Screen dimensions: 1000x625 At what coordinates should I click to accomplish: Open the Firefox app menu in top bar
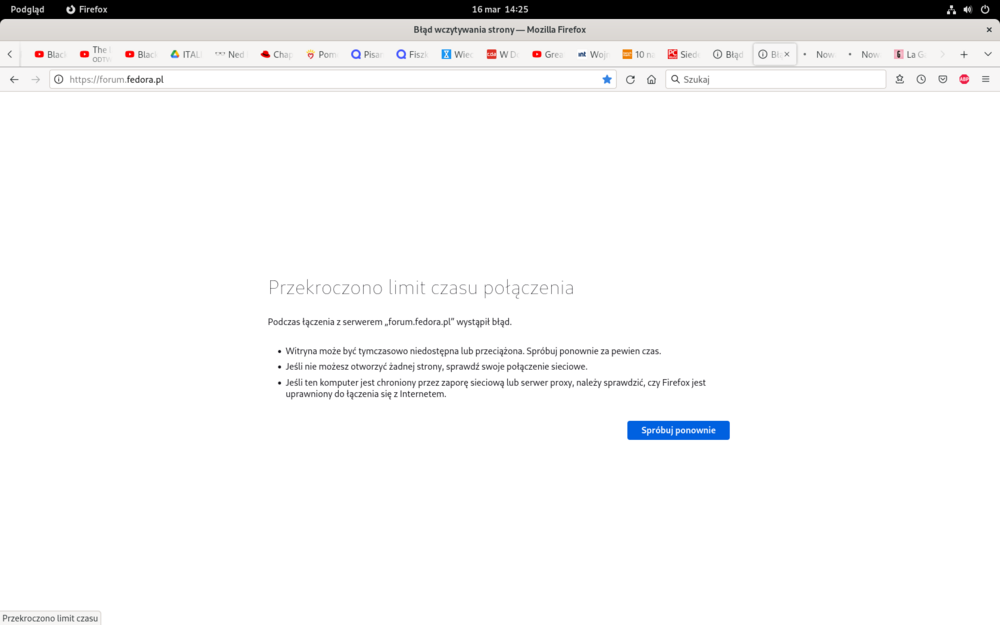click(x=87, y=10)
